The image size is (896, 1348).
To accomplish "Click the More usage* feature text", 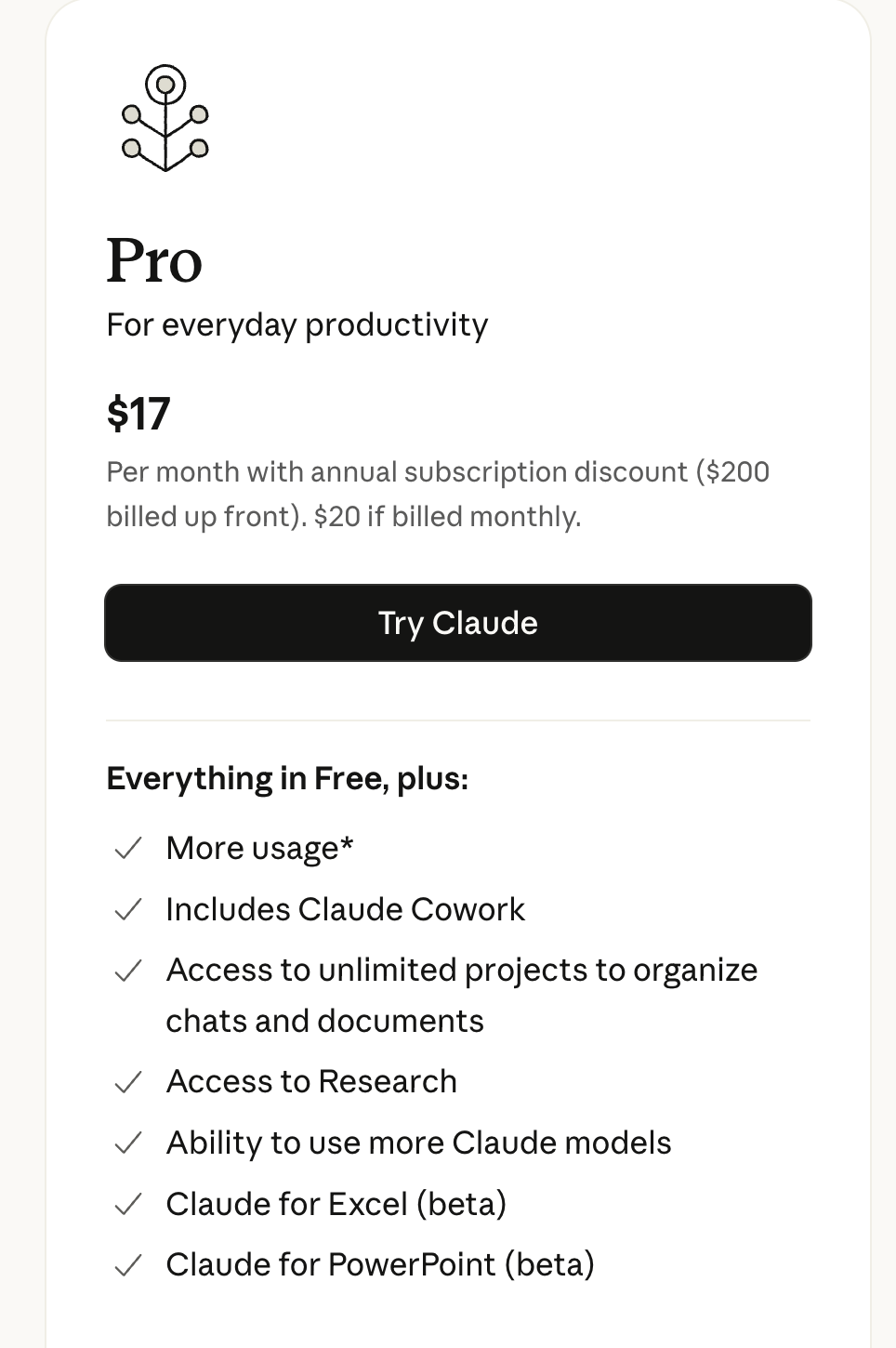I will pos(259,848).
